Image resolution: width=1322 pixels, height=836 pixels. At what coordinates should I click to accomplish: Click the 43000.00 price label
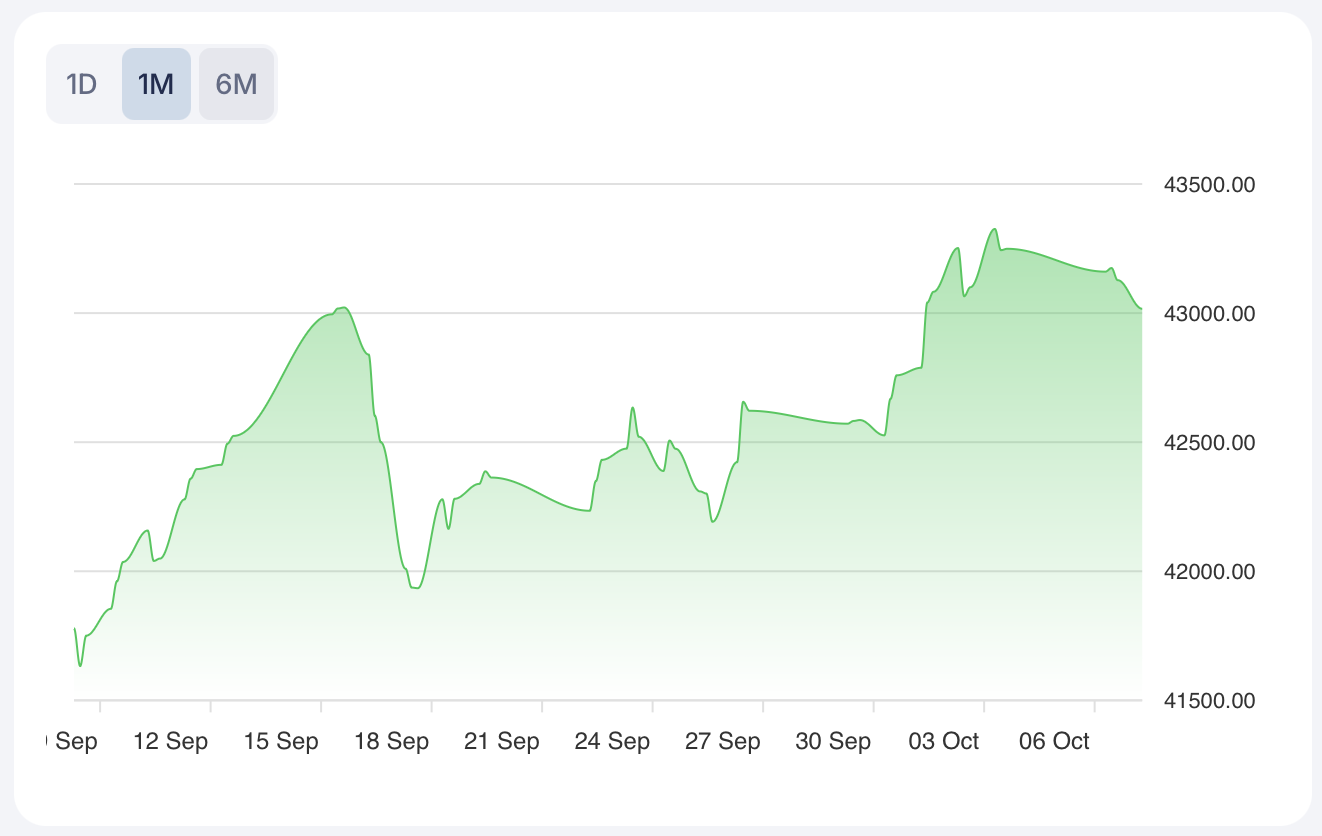point(1209,314)
